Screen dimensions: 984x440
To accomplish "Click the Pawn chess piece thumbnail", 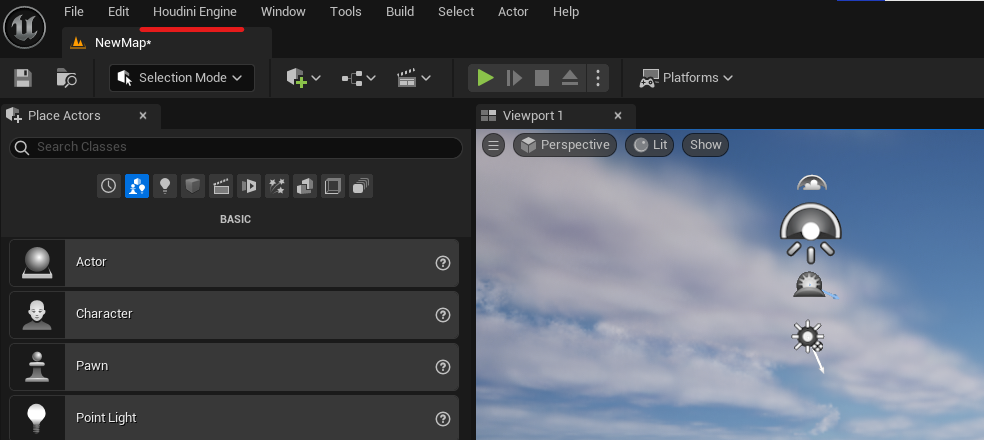I will pos(37,367).
